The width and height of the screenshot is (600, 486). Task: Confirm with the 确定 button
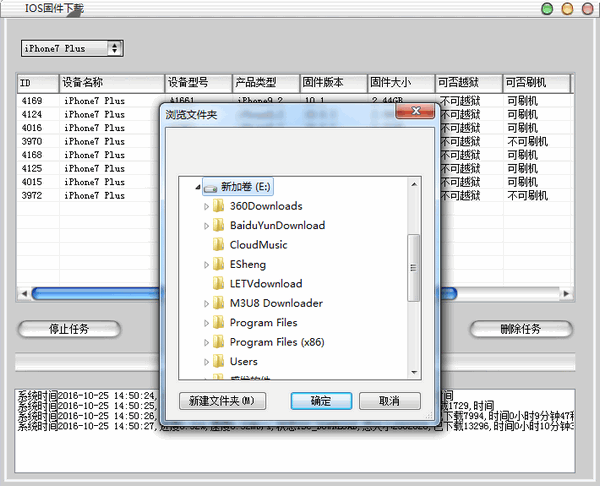pyautogui.click(x=321, y=401)
